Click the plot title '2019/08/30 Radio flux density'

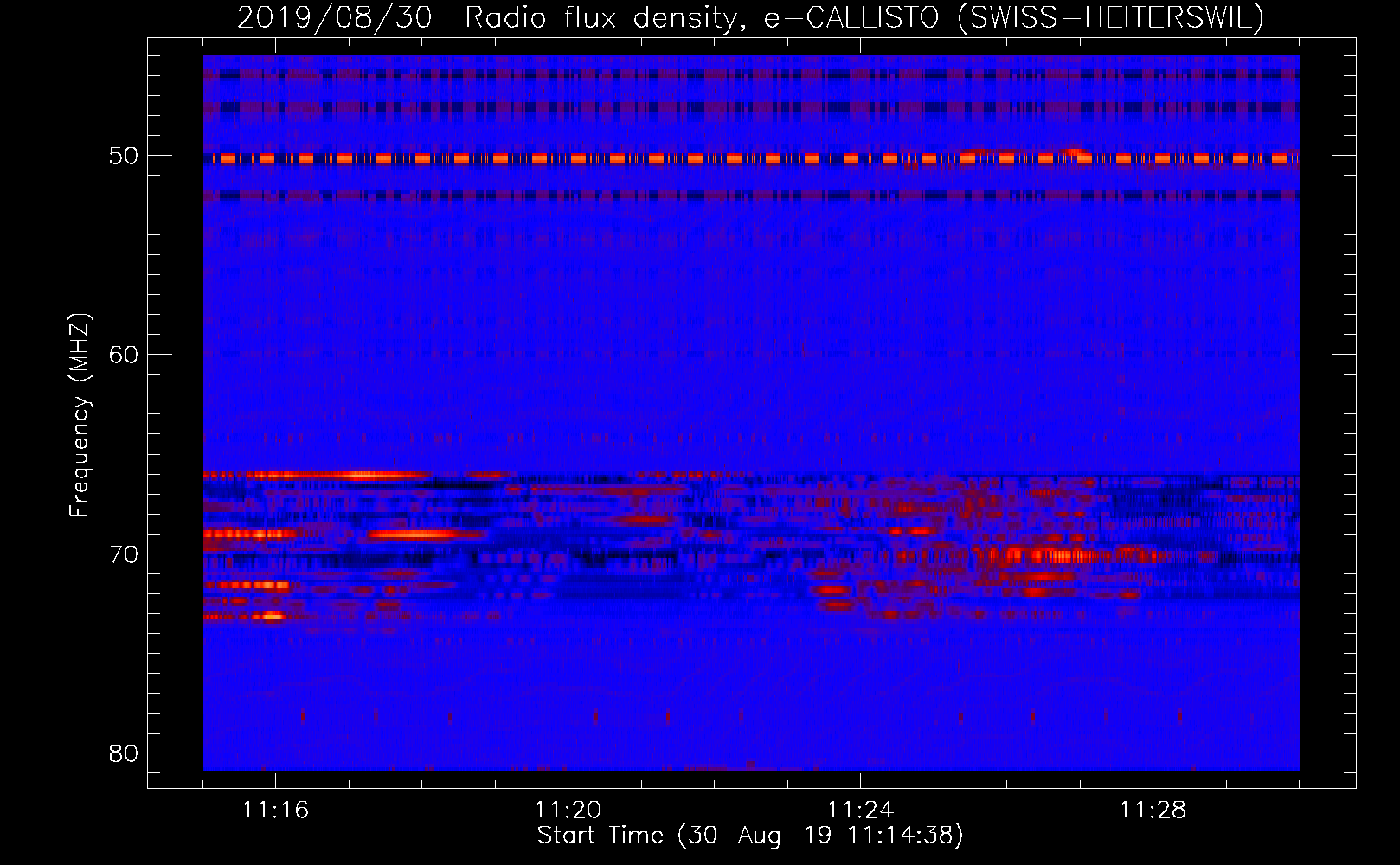493,17
